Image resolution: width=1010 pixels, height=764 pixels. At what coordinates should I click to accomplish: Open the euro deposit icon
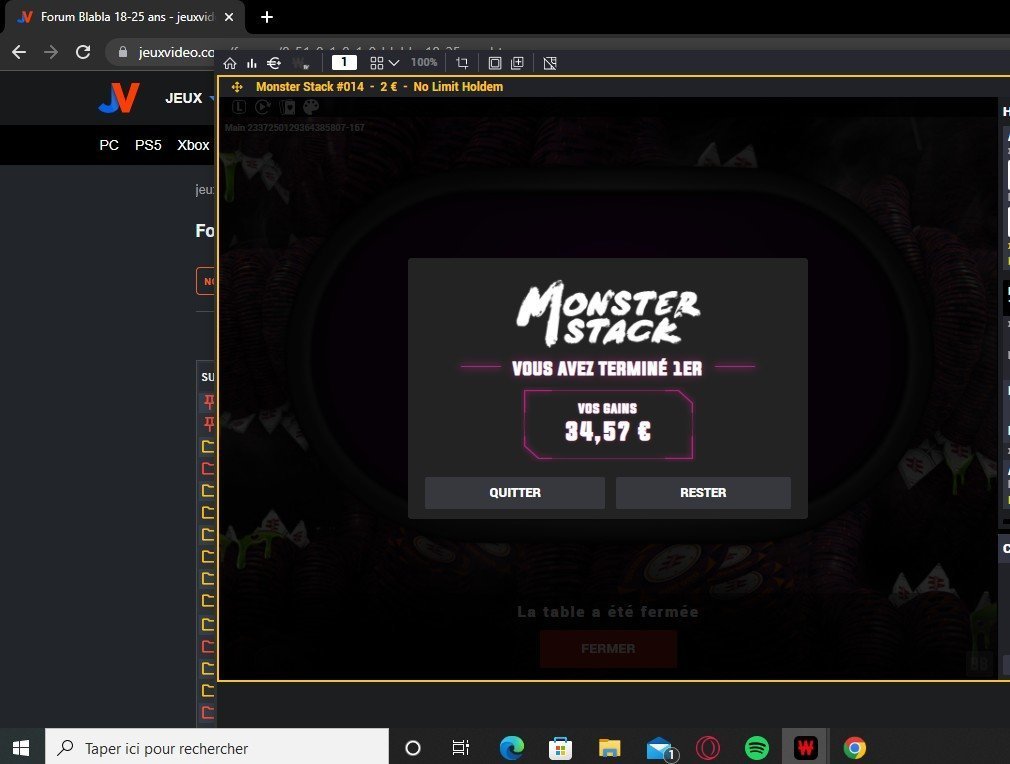pyautogui.click(x=274, y=63)
